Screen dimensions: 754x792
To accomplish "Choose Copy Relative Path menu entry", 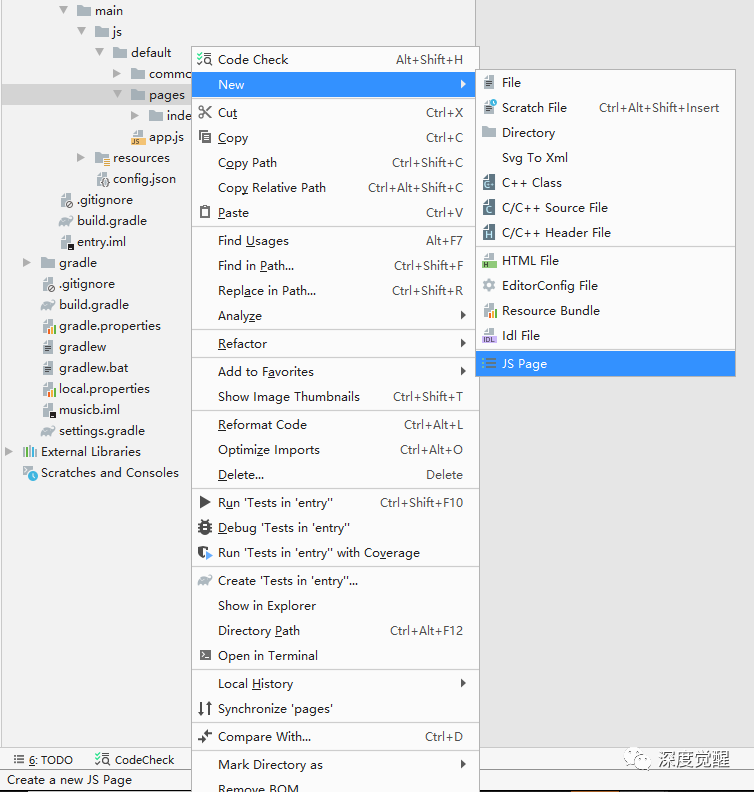I will point(335,187).
